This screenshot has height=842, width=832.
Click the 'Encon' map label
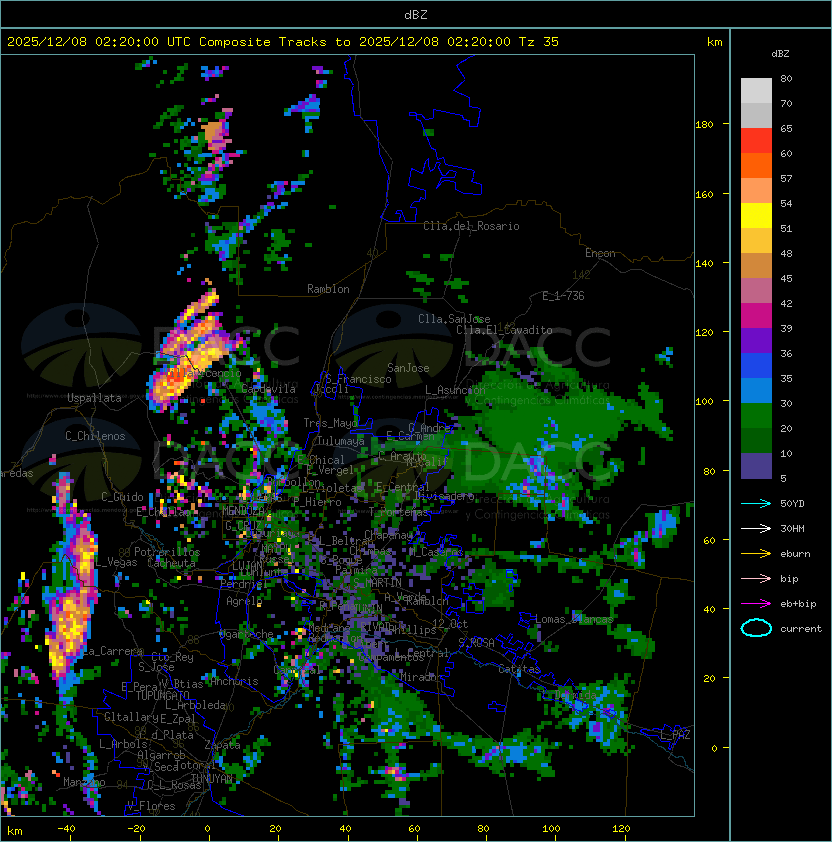tap(600, 253)
